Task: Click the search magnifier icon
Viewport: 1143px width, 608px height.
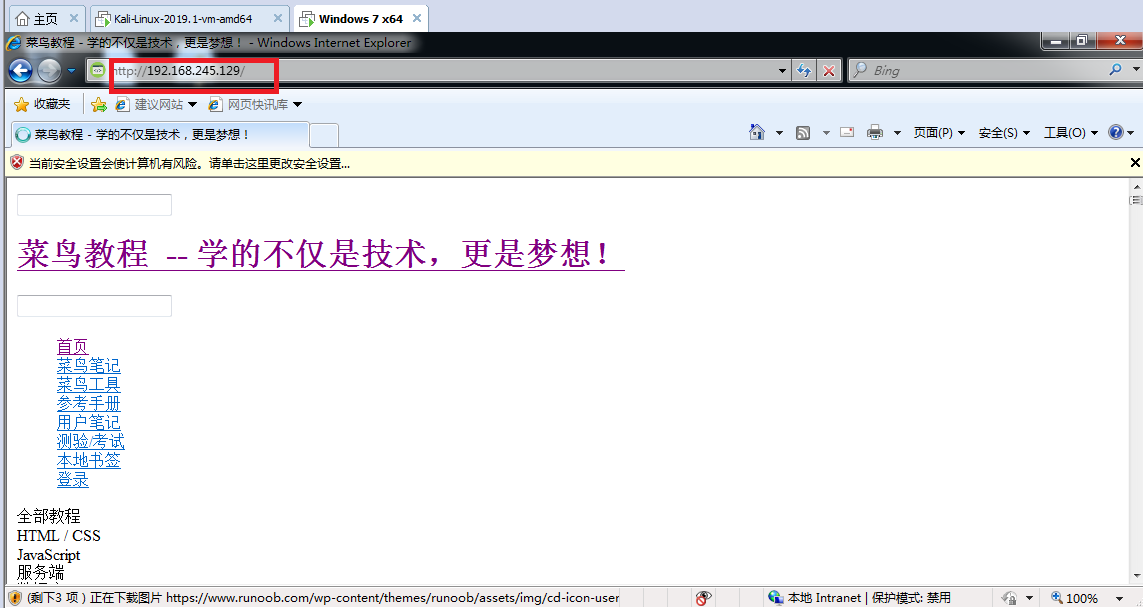Action: tap(1115, 70)
